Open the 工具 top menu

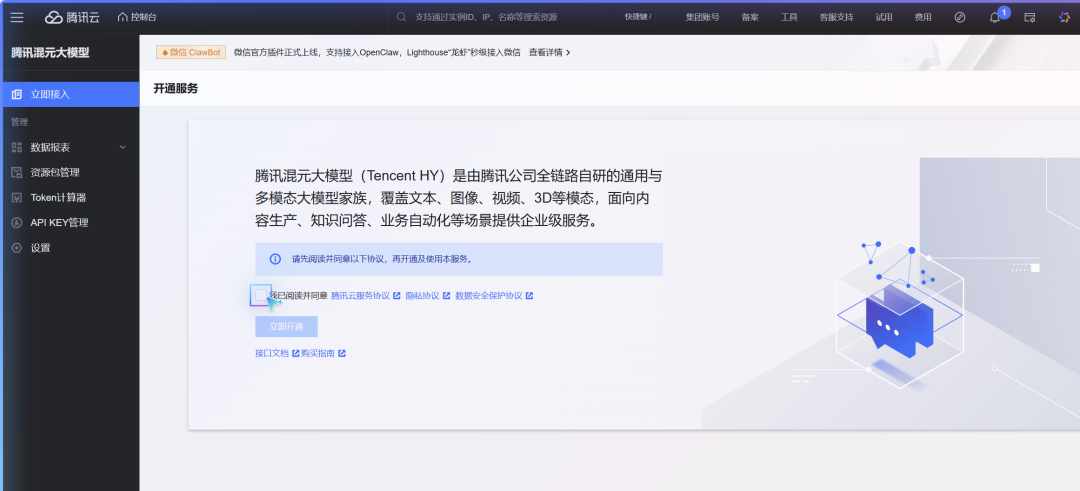789,17
